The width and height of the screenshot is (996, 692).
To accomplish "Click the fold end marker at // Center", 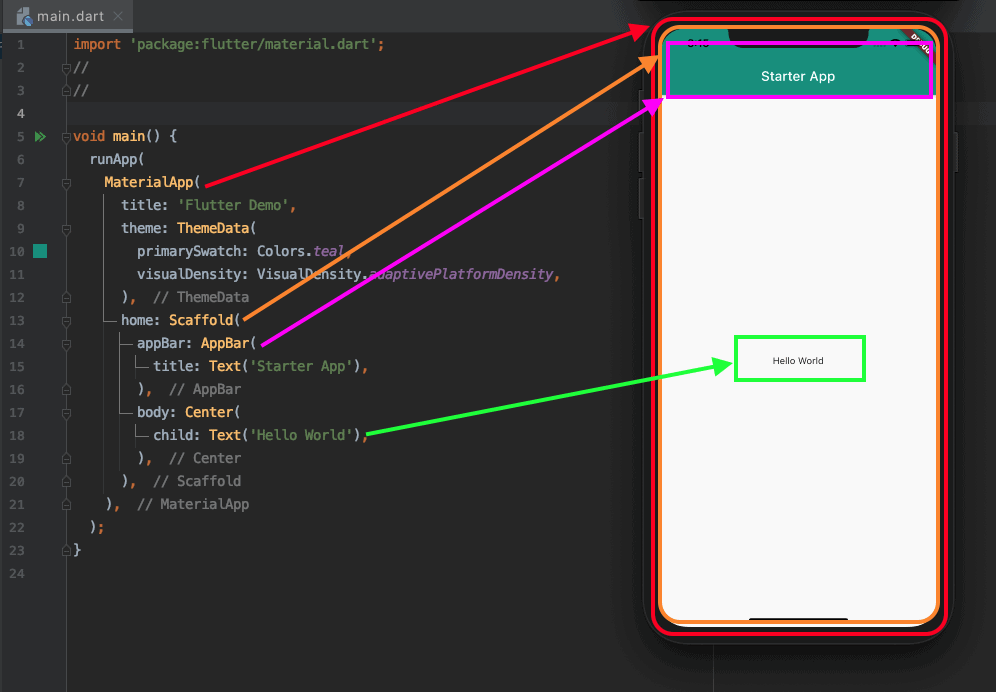I will (66, 459).
